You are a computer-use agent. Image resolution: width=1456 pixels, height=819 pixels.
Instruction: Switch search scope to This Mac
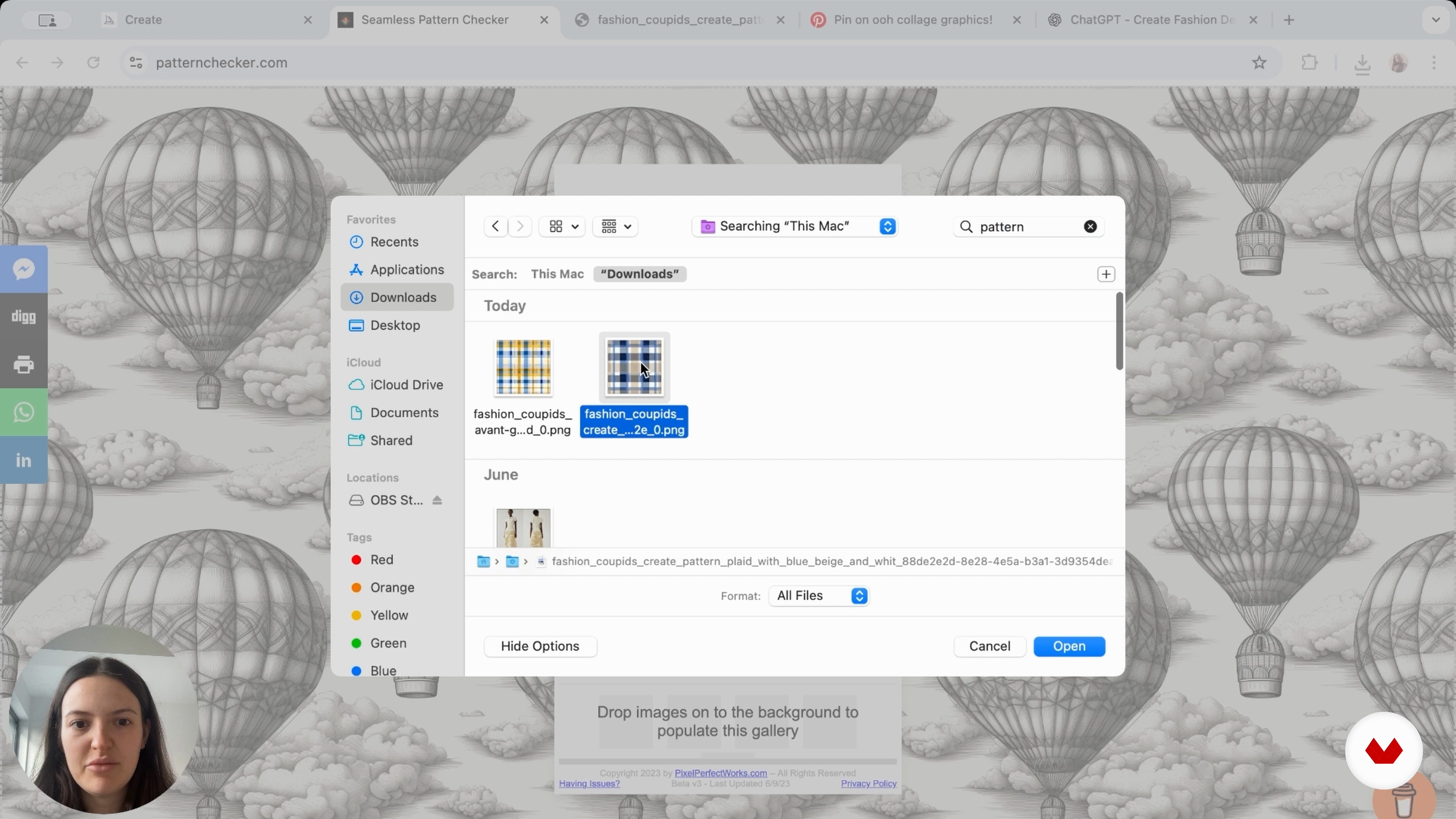pyautogui.click(x=557, y=274)
